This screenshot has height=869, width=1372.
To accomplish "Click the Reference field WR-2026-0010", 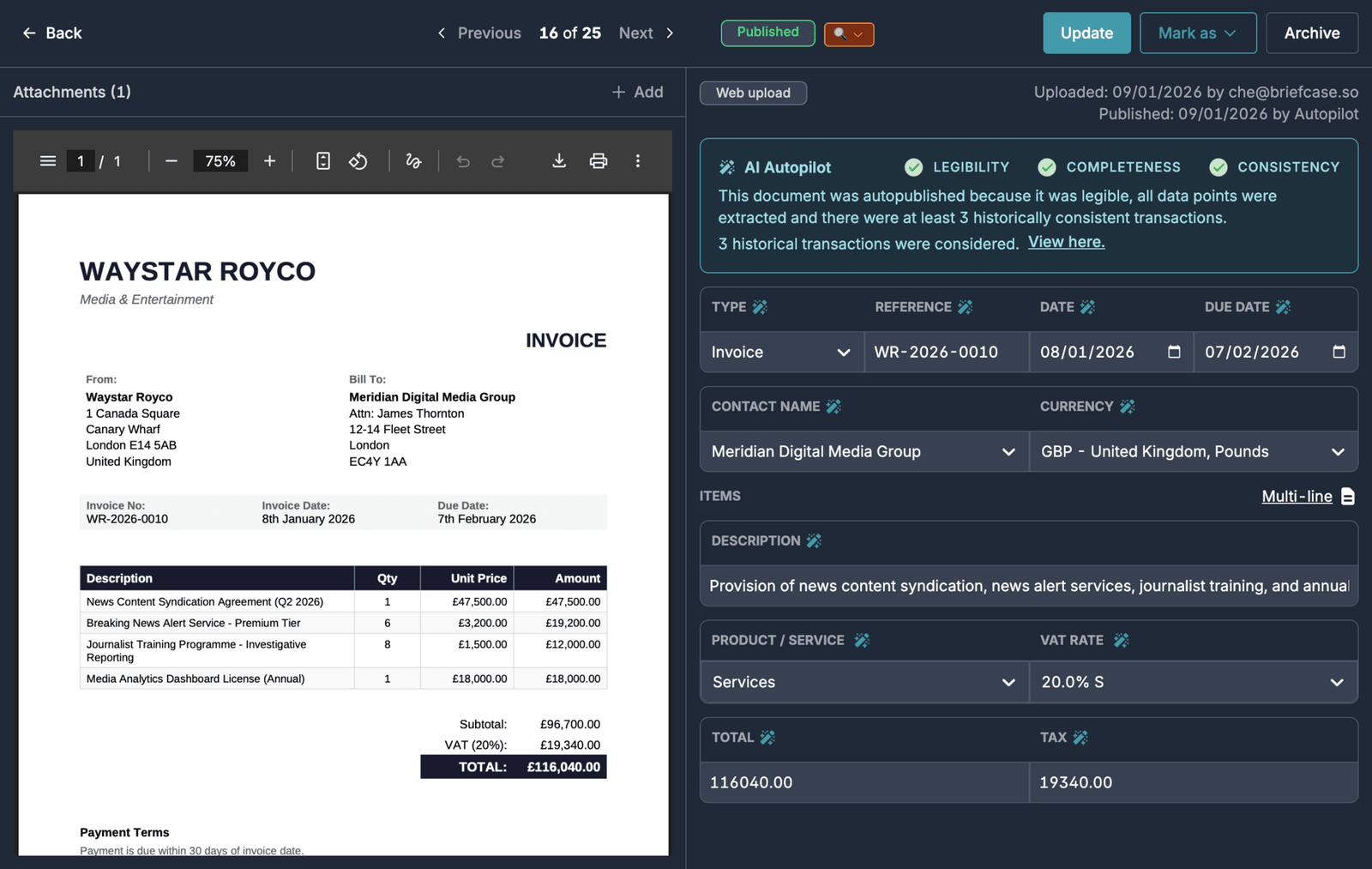I will (947, 352).
